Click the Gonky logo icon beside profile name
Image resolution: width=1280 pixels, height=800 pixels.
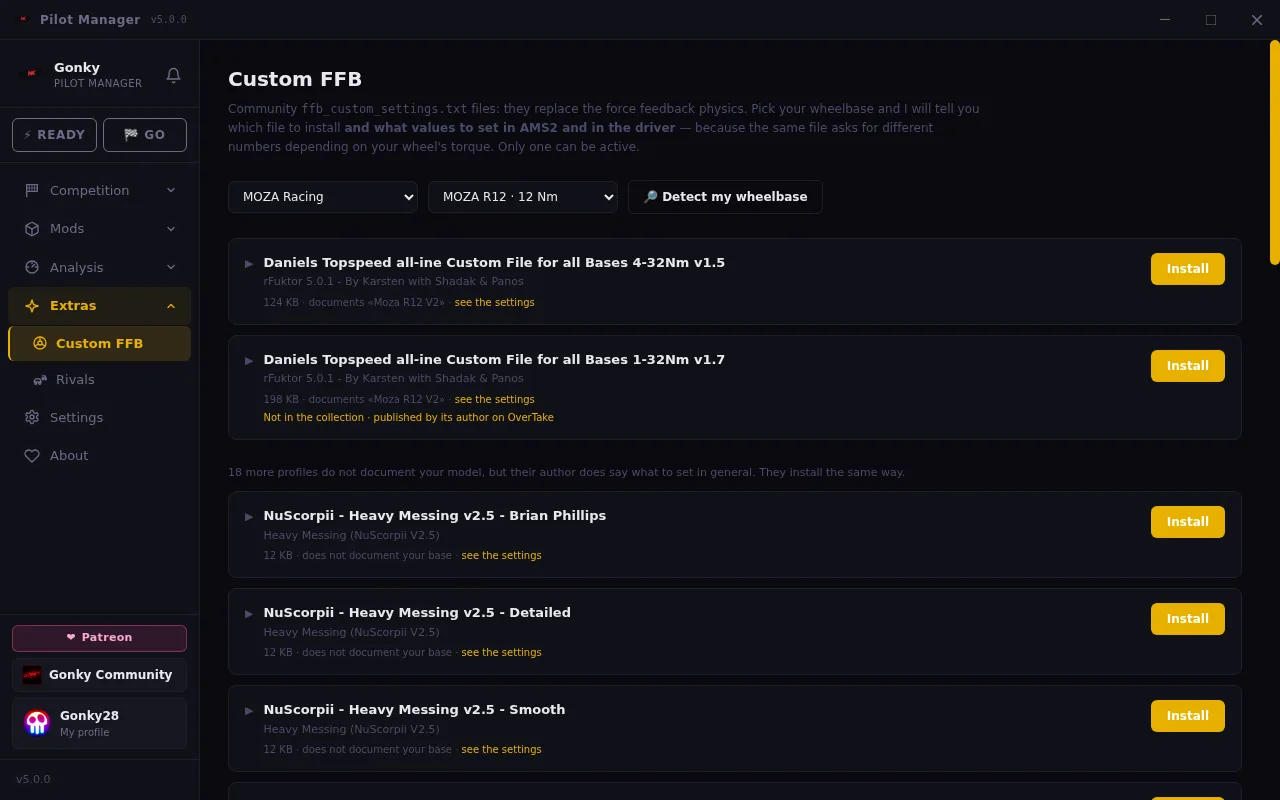click(x=32, y=74)
